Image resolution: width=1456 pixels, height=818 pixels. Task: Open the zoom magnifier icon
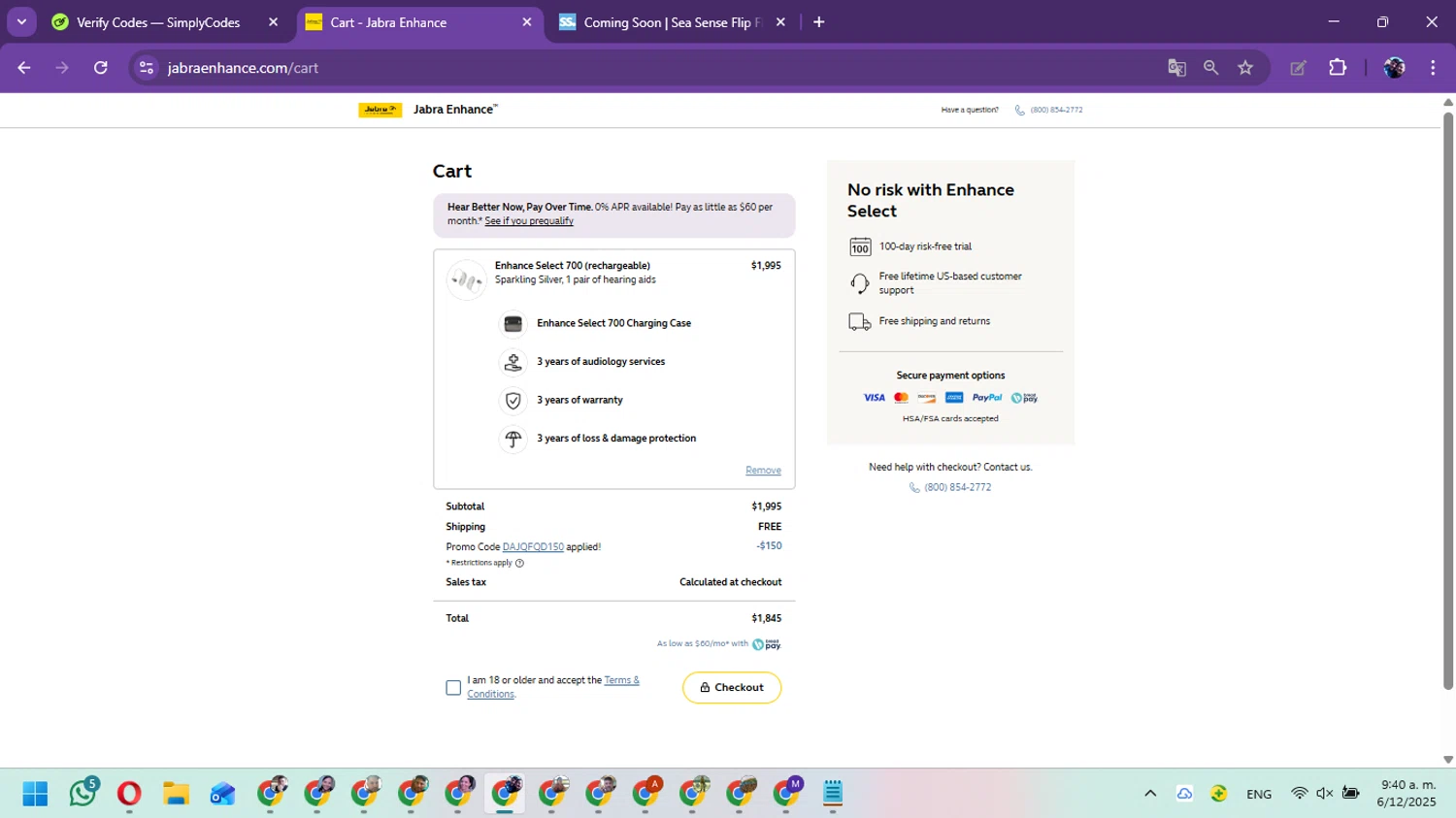[x=1210, y=68]
